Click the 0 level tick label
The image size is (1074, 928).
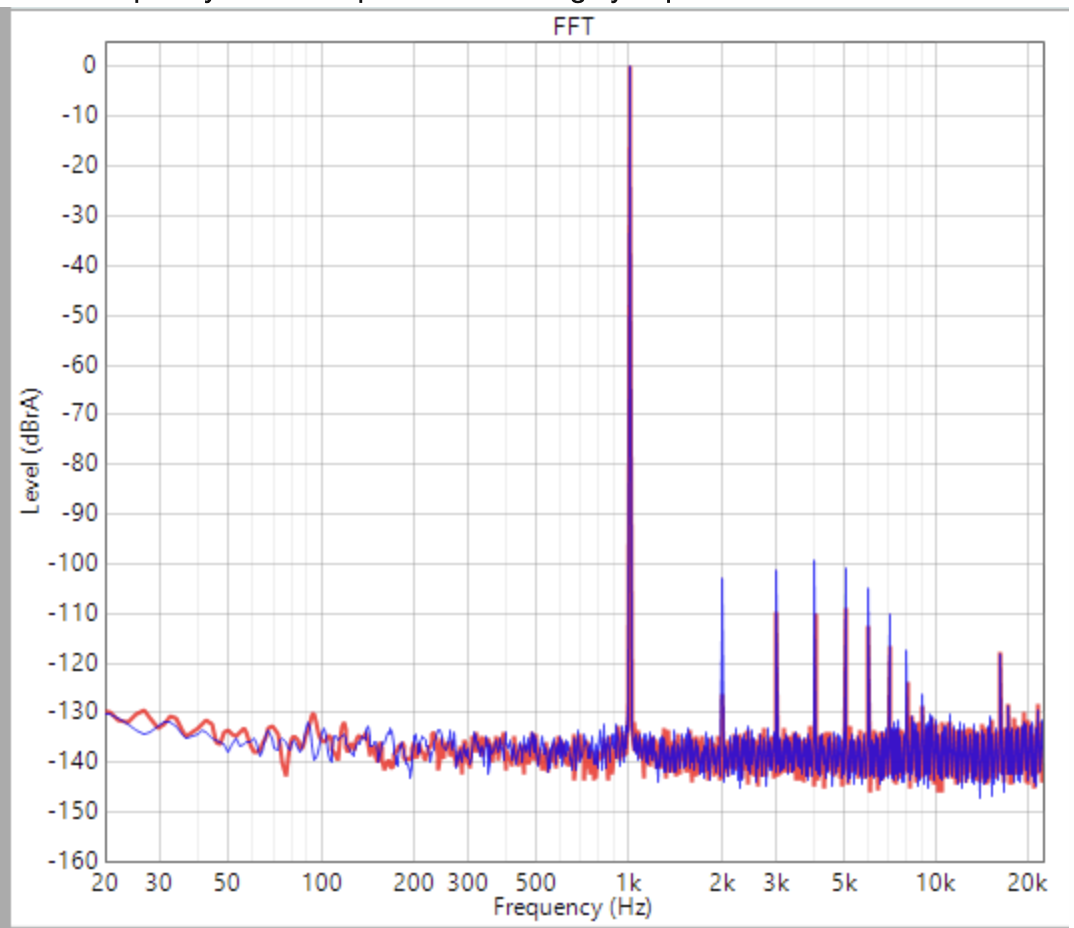coord(90,65)
